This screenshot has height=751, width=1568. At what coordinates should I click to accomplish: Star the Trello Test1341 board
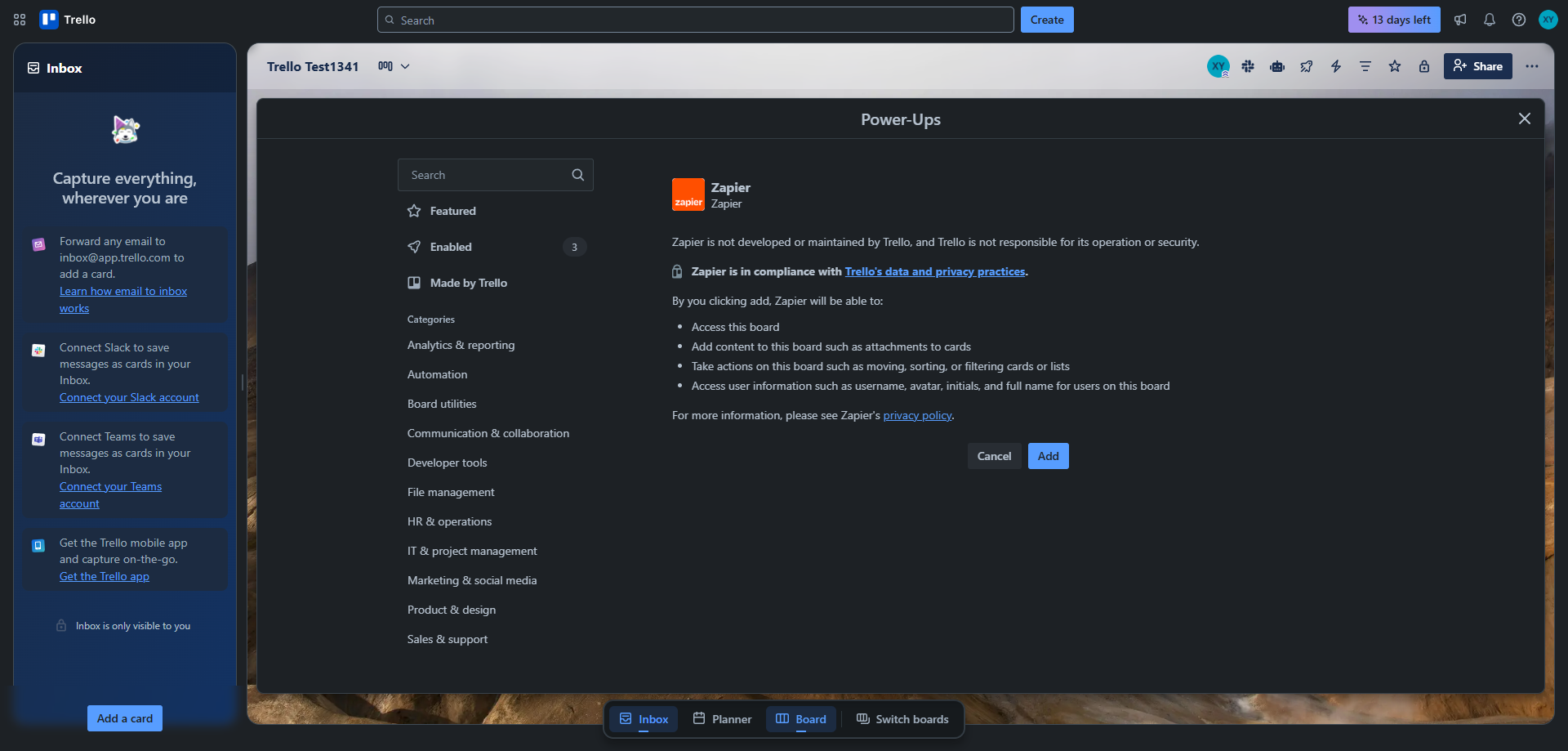[x=1395, y=66]
